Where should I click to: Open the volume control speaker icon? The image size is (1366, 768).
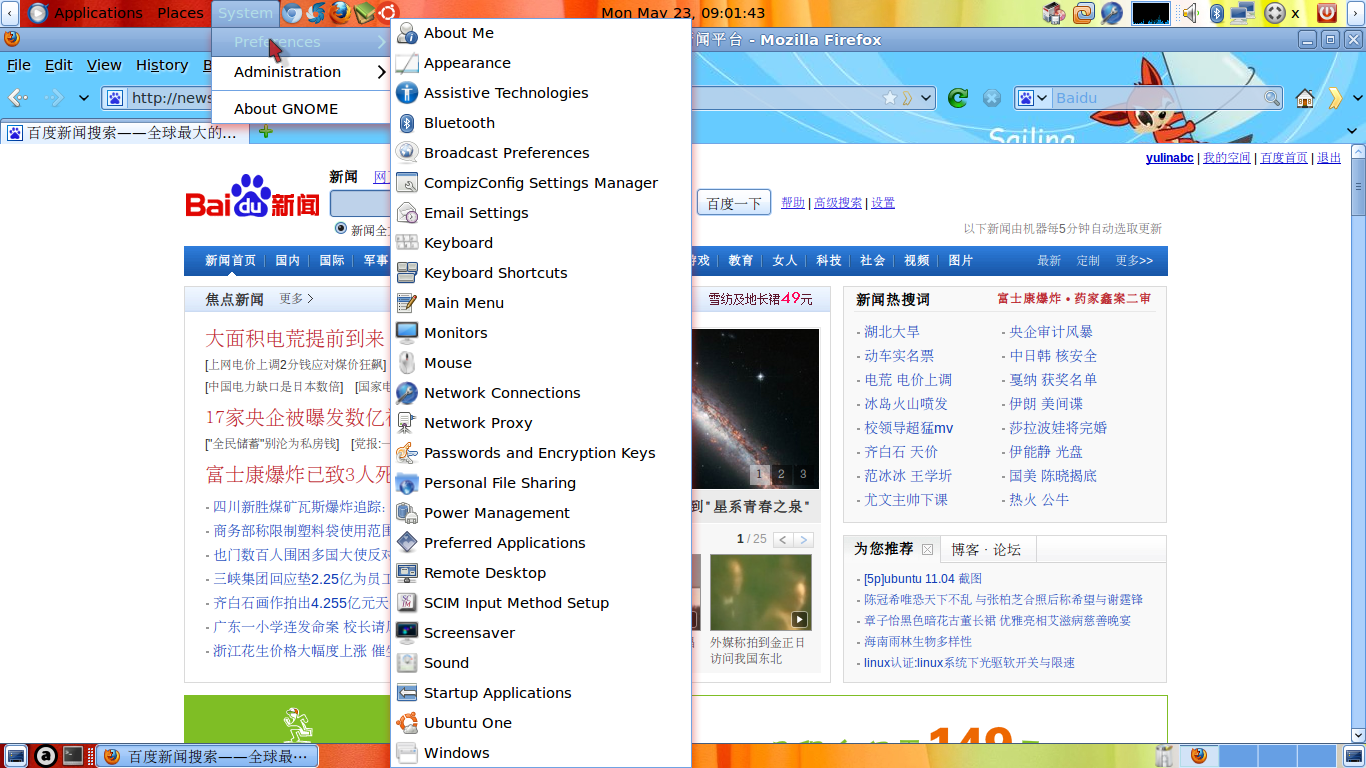1190,13
